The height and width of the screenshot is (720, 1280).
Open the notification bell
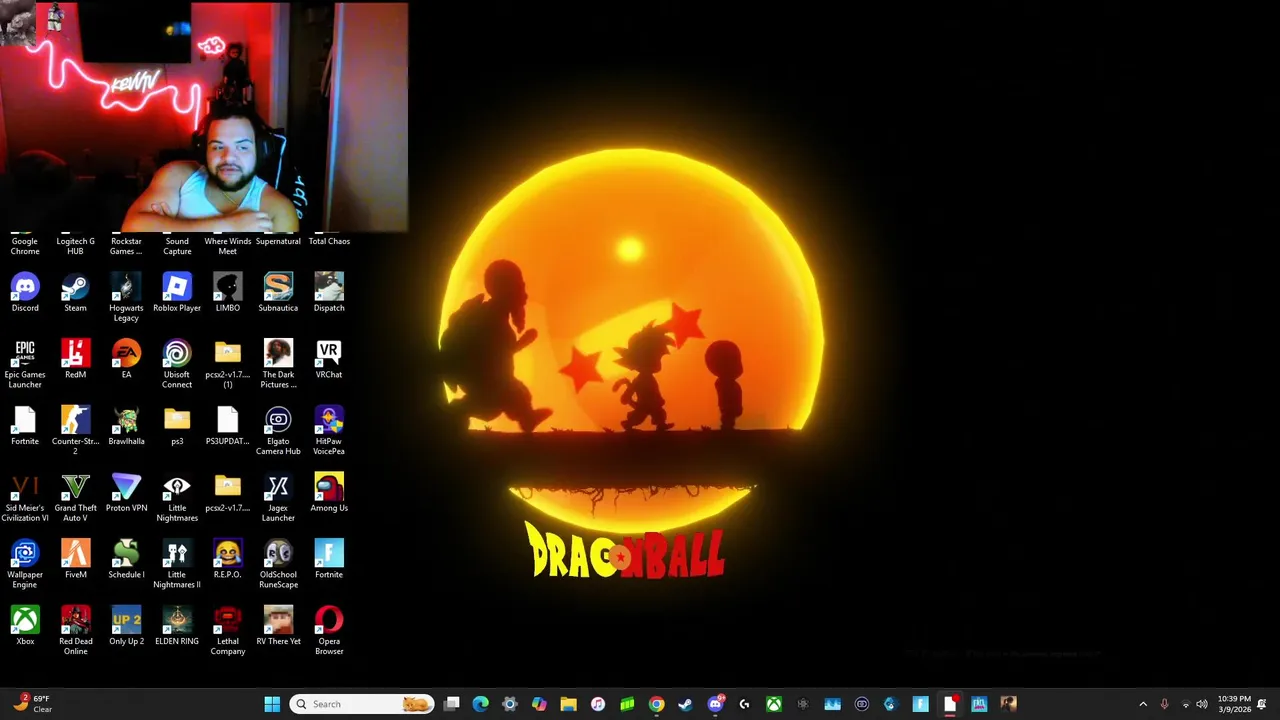point(1262,704)
